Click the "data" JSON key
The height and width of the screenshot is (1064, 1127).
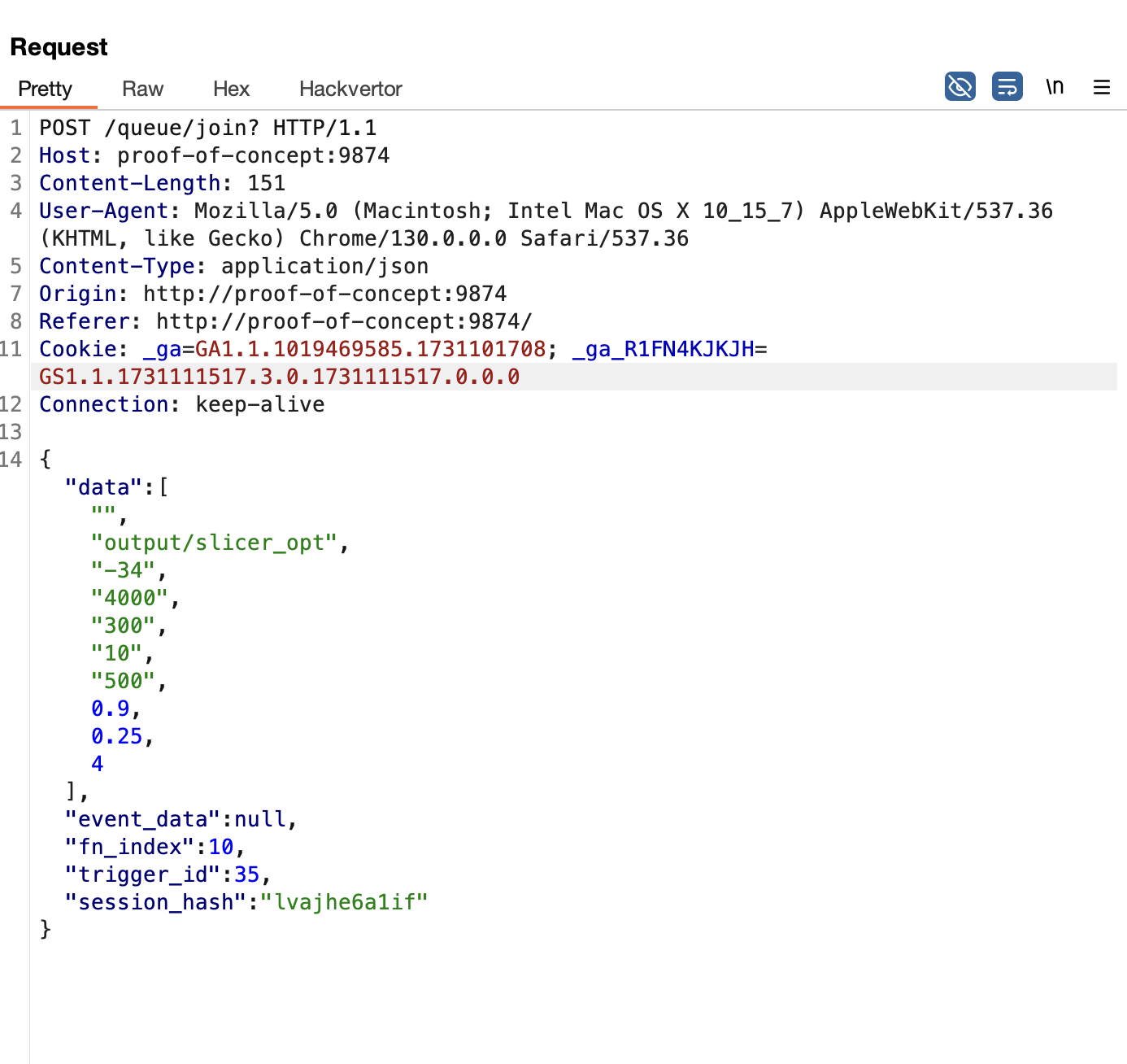click(104, 487)
